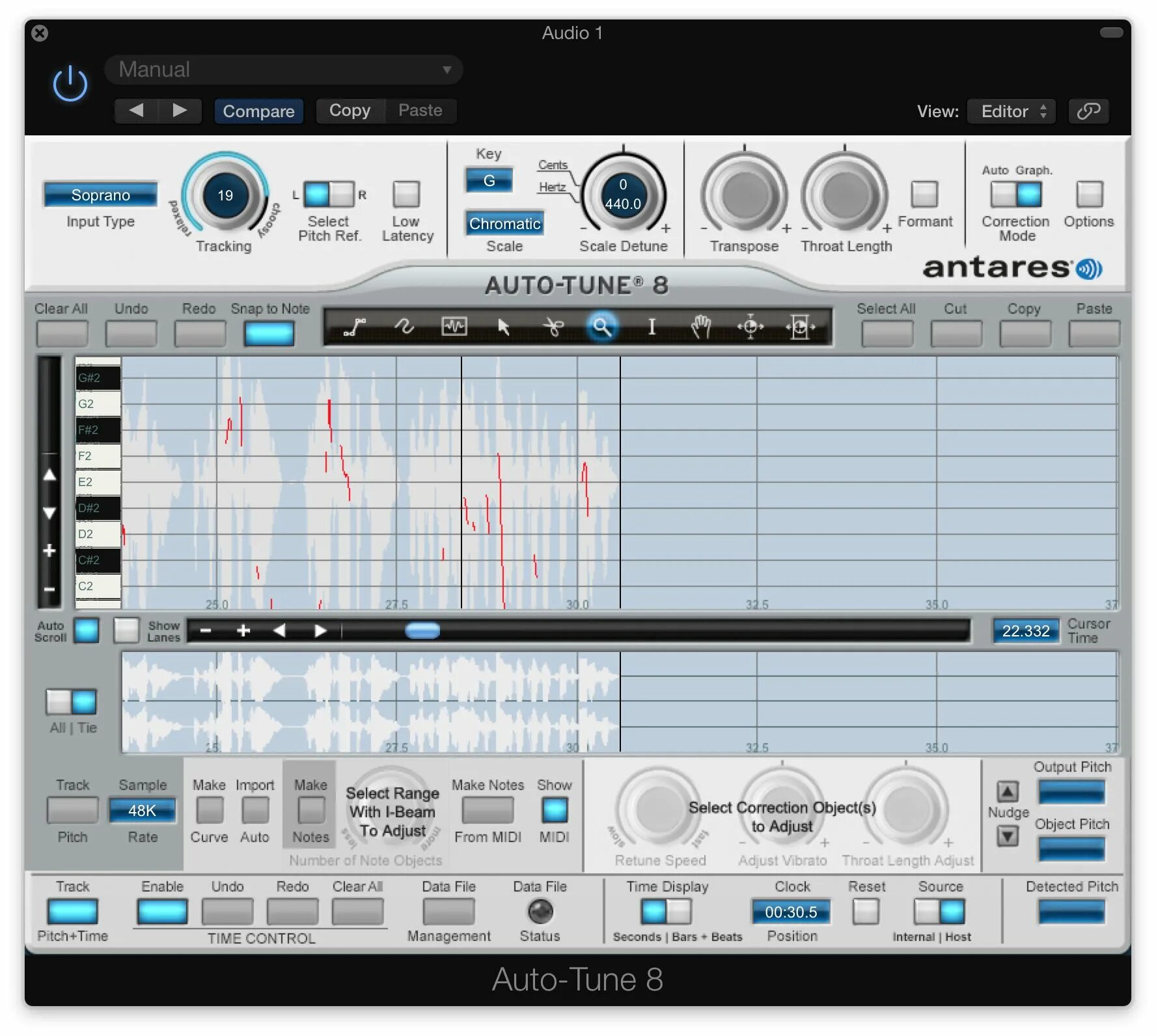Enable Show Lanes
This screenshot has width=1156, height=1036.
(x=126, y=630)
